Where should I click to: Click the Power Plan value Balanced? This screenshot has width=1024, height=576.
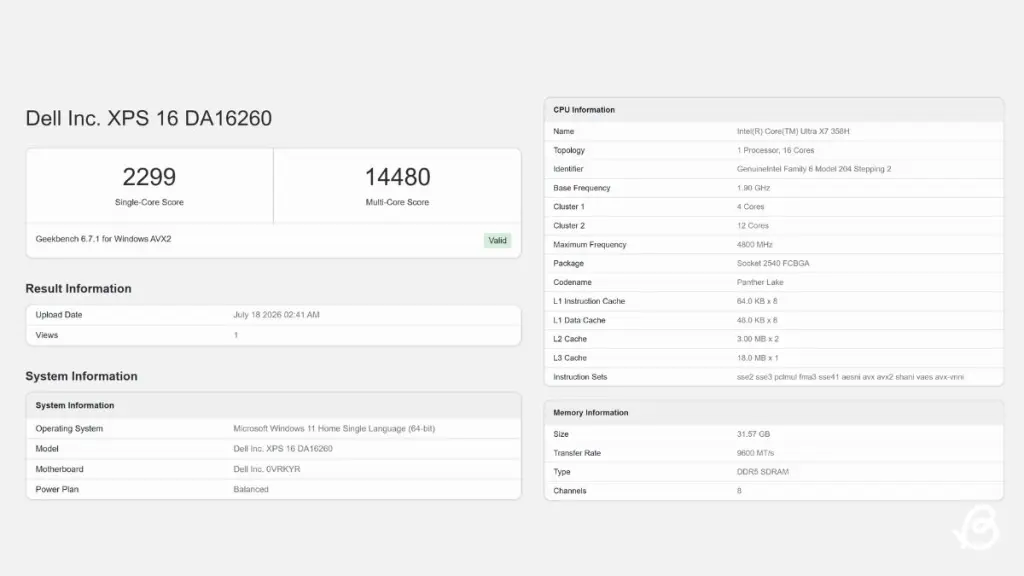click(x=251, y=489)
